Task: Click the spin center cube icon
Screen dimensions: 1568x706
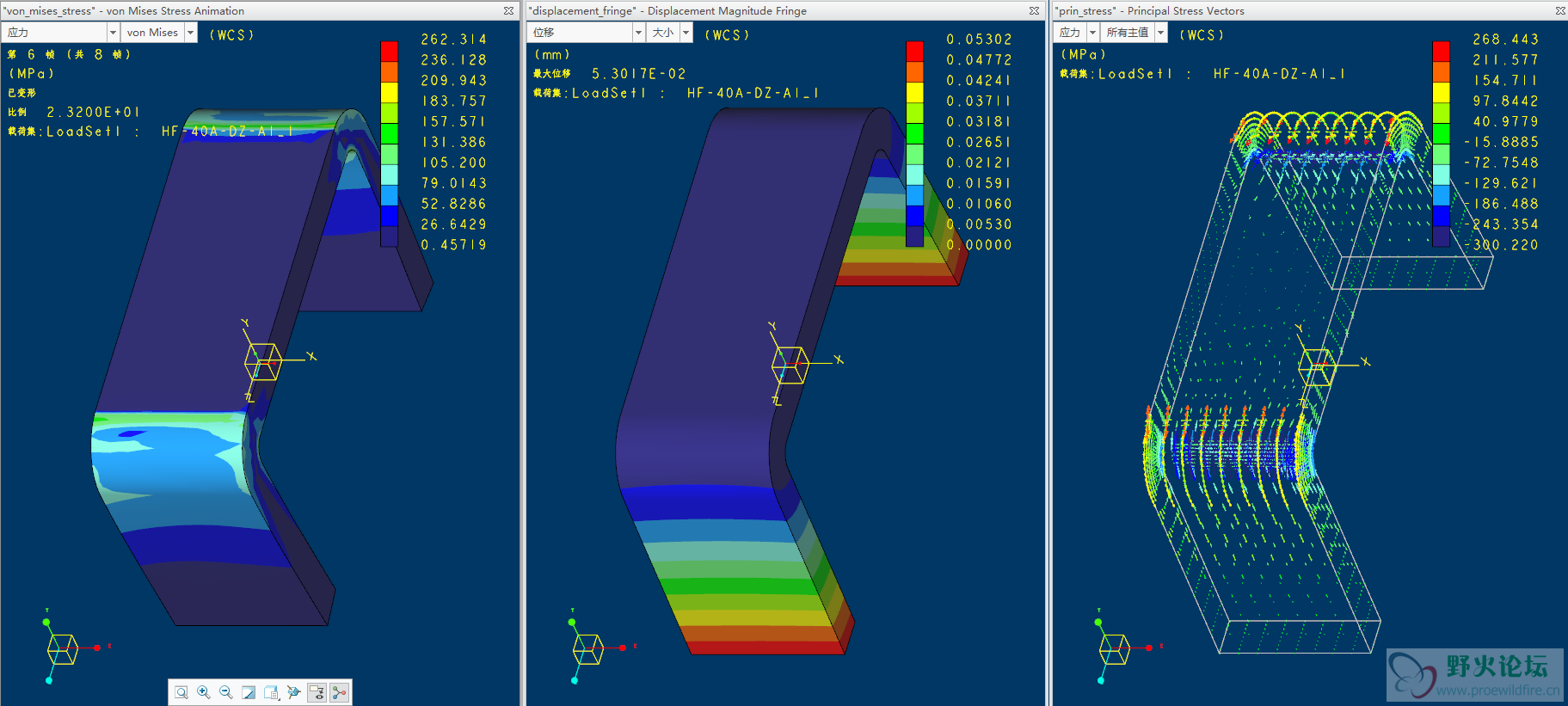Action: (x=294, y=692)
